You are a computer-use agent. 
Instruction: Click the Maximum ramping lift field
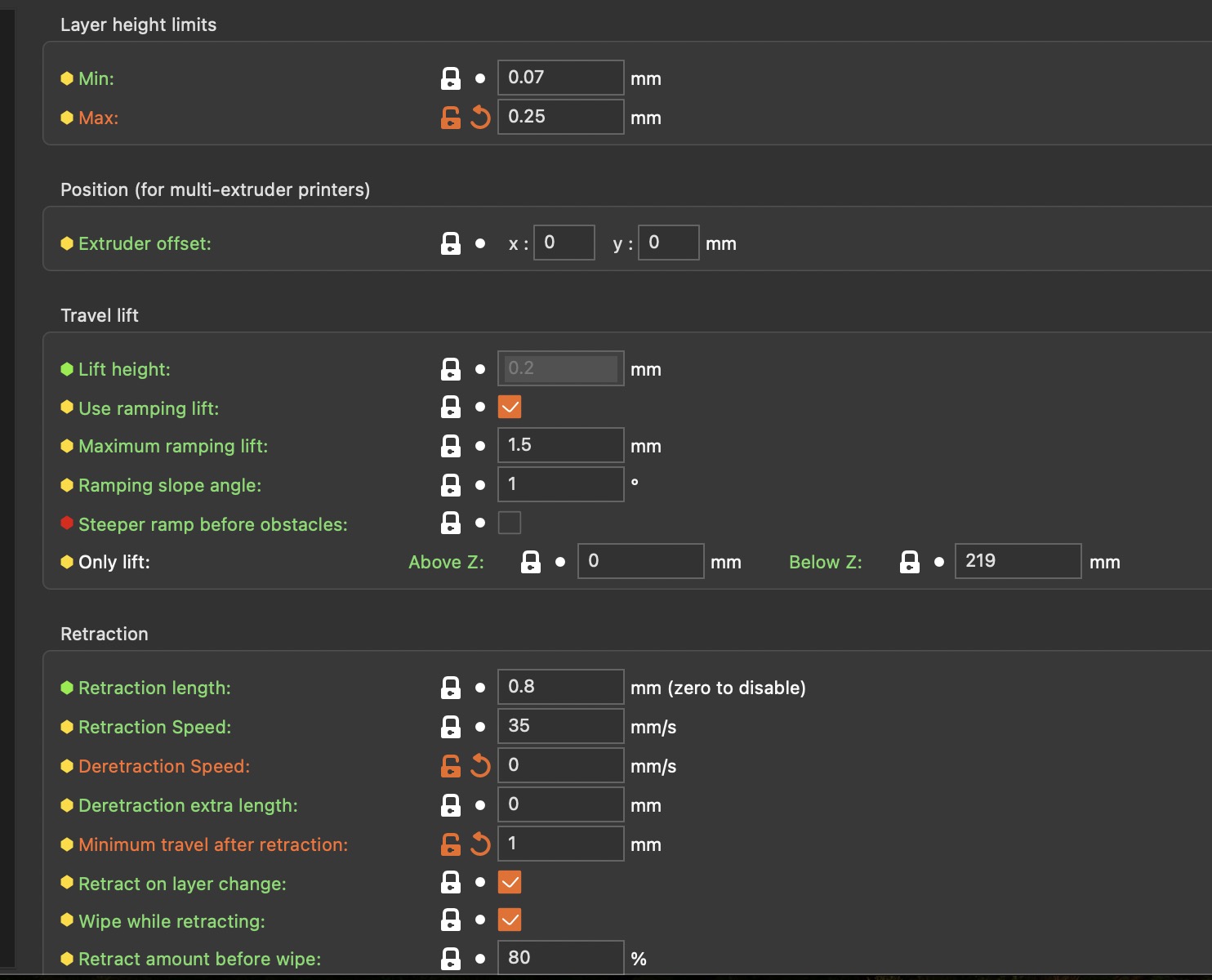pyautogui.click(x=561, y=445)
